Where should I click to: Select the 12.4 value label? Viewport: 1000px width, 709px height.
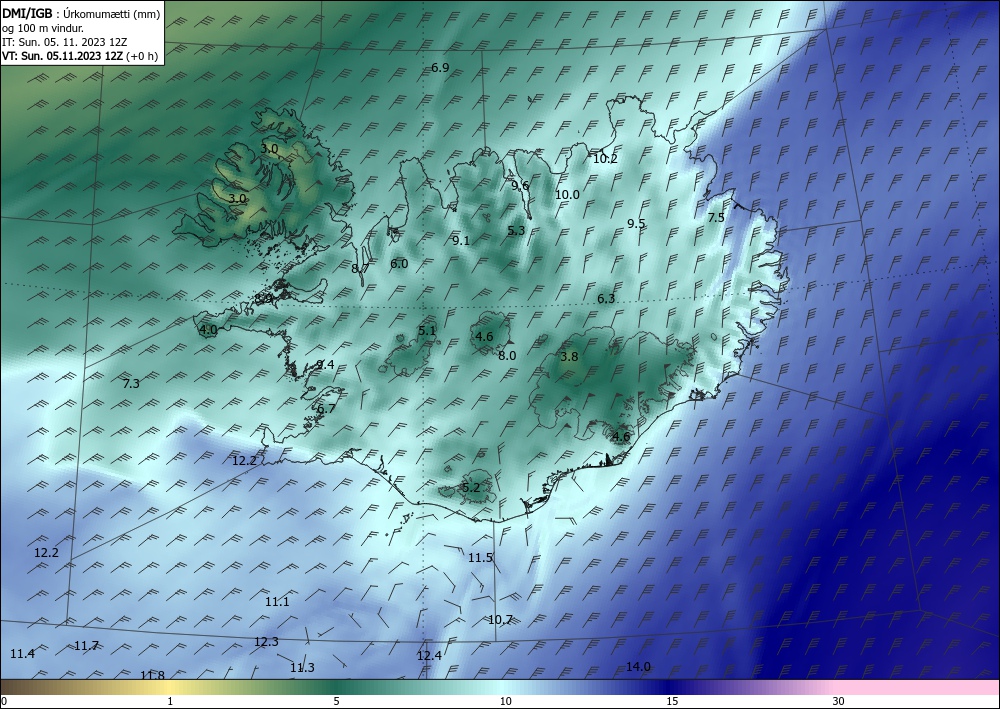click(429, 655)
